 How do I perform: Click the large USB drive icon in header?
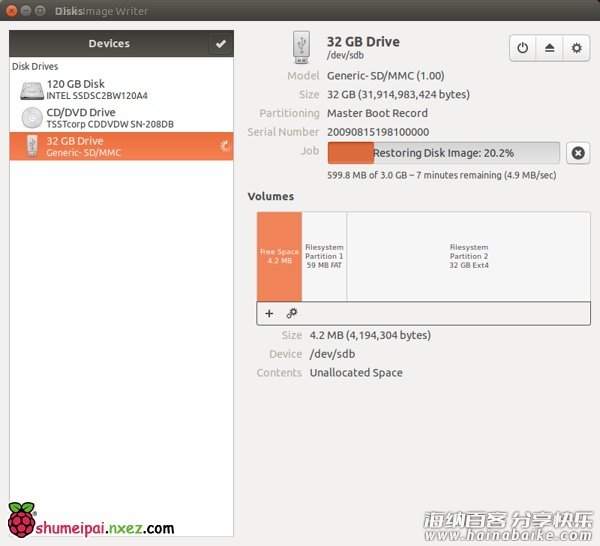tap(301, 47)
